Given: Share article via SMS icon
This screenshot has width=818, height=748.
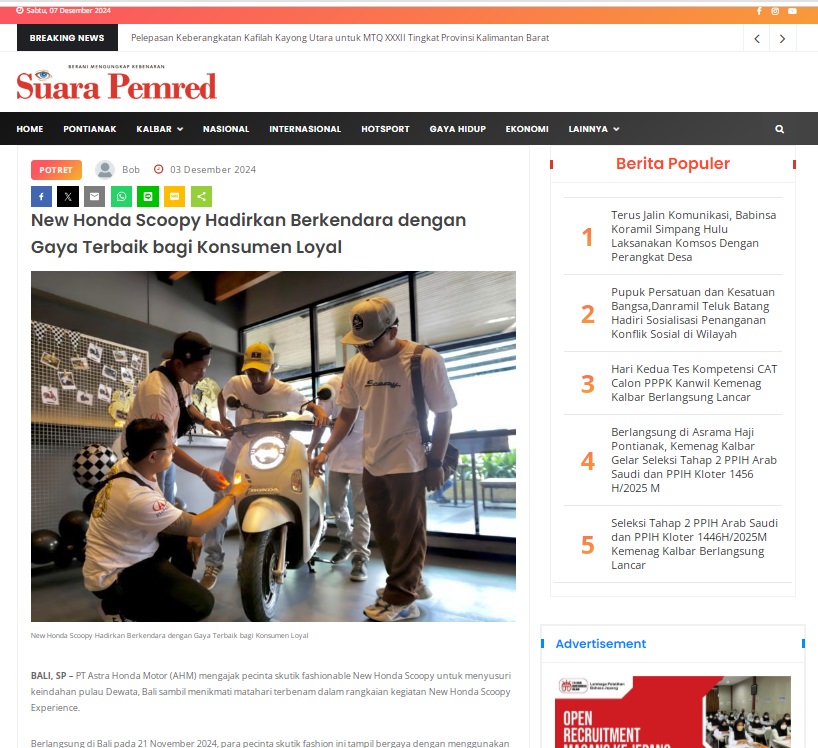Looking at the screenshot, I should coord(174,197).
